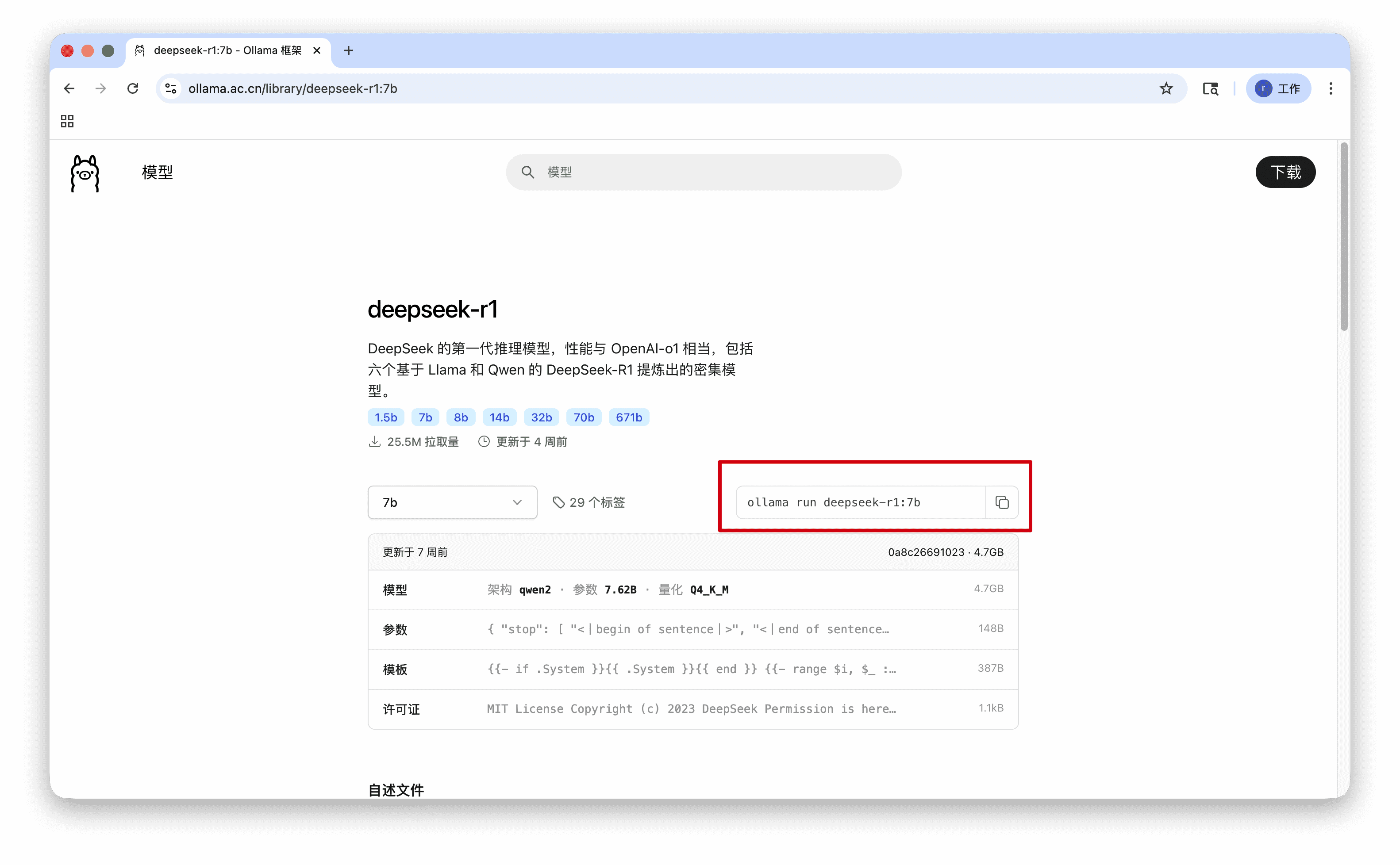The image size is (1400, 865).
Task: Click the 下载 button
Action: [1285, 172]
